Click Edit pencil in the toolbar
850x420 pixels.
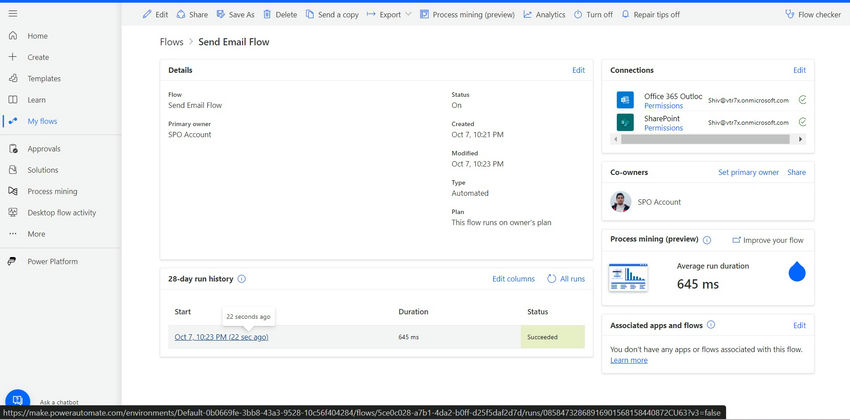pos(155,15)
